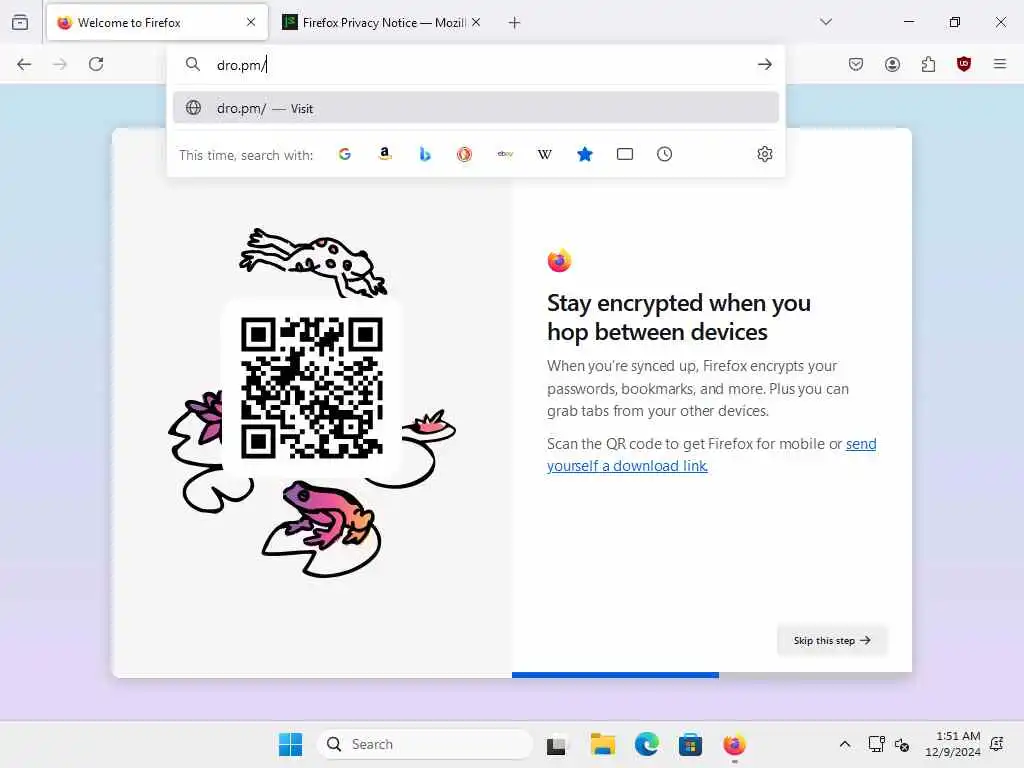This screenshot has width=1024, height=768.
Task: Search this time with DuckDuckGo
Action: (464, 154)
